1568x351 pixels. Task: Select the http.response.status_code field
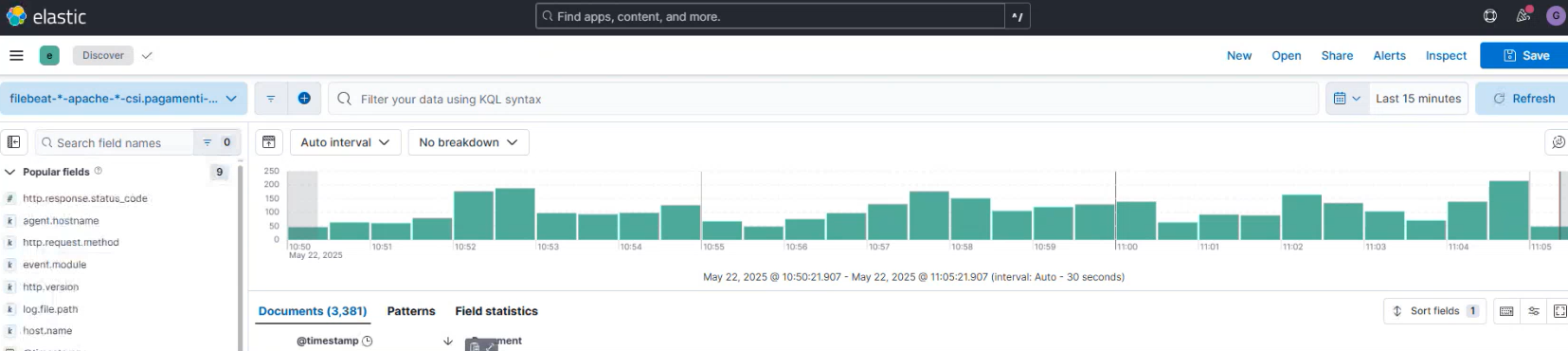(x=85, y=198)
